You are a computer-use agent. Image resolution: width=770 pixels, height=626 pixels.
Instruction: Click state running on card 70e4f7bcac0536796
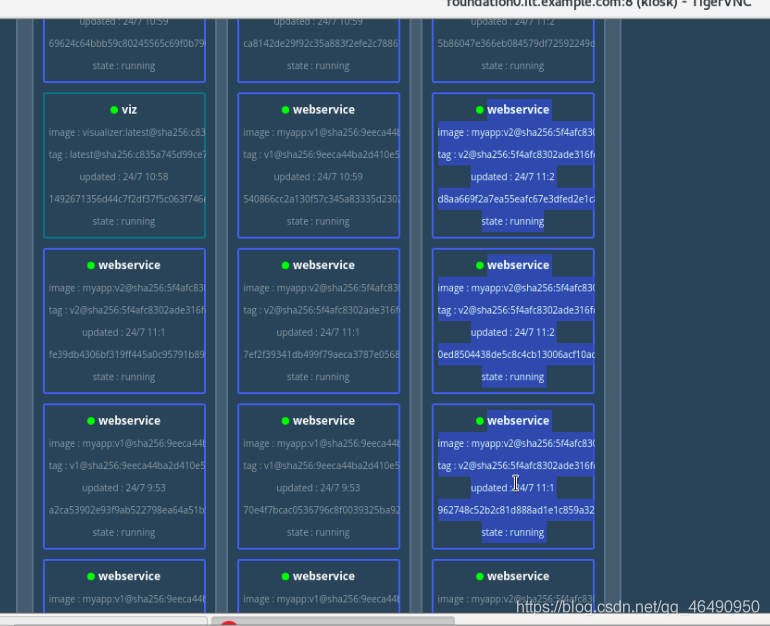[318, 533]
